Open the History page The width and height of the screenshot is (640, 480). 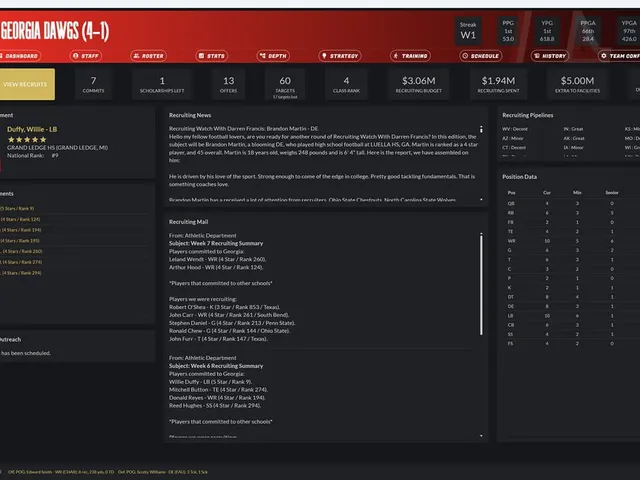click(x=551, y=56)
